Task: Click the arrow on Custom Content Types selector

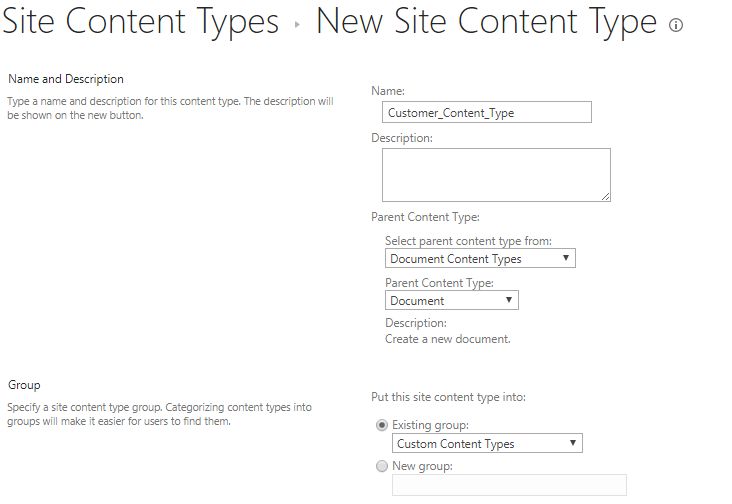Action: (573, 443)
